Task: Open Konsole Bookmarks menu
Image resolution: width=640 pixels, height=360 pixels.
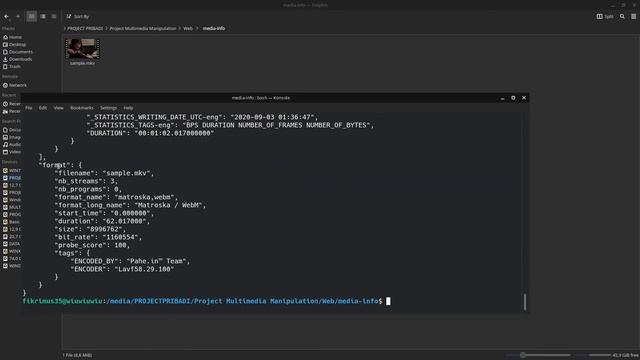Action: tap(82, 108)
